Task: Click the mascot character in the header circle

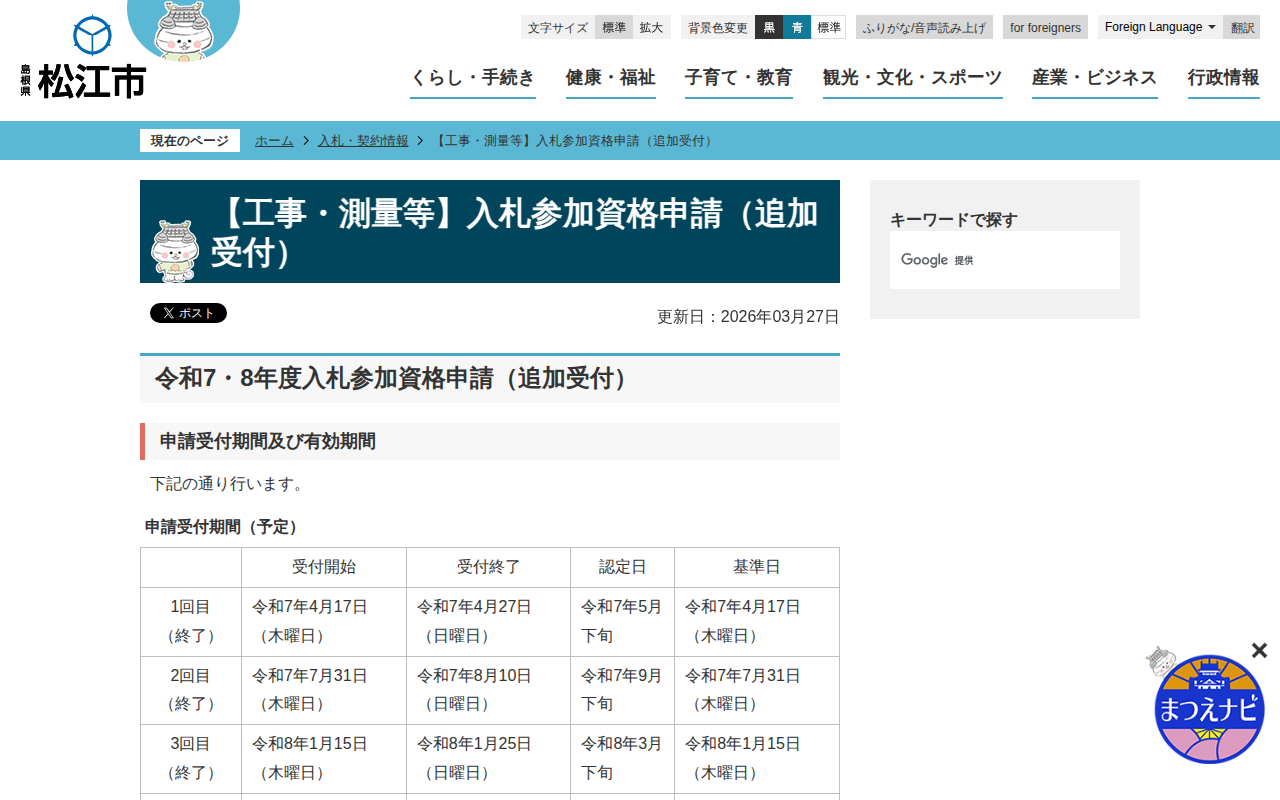Action: coord(183,30)
